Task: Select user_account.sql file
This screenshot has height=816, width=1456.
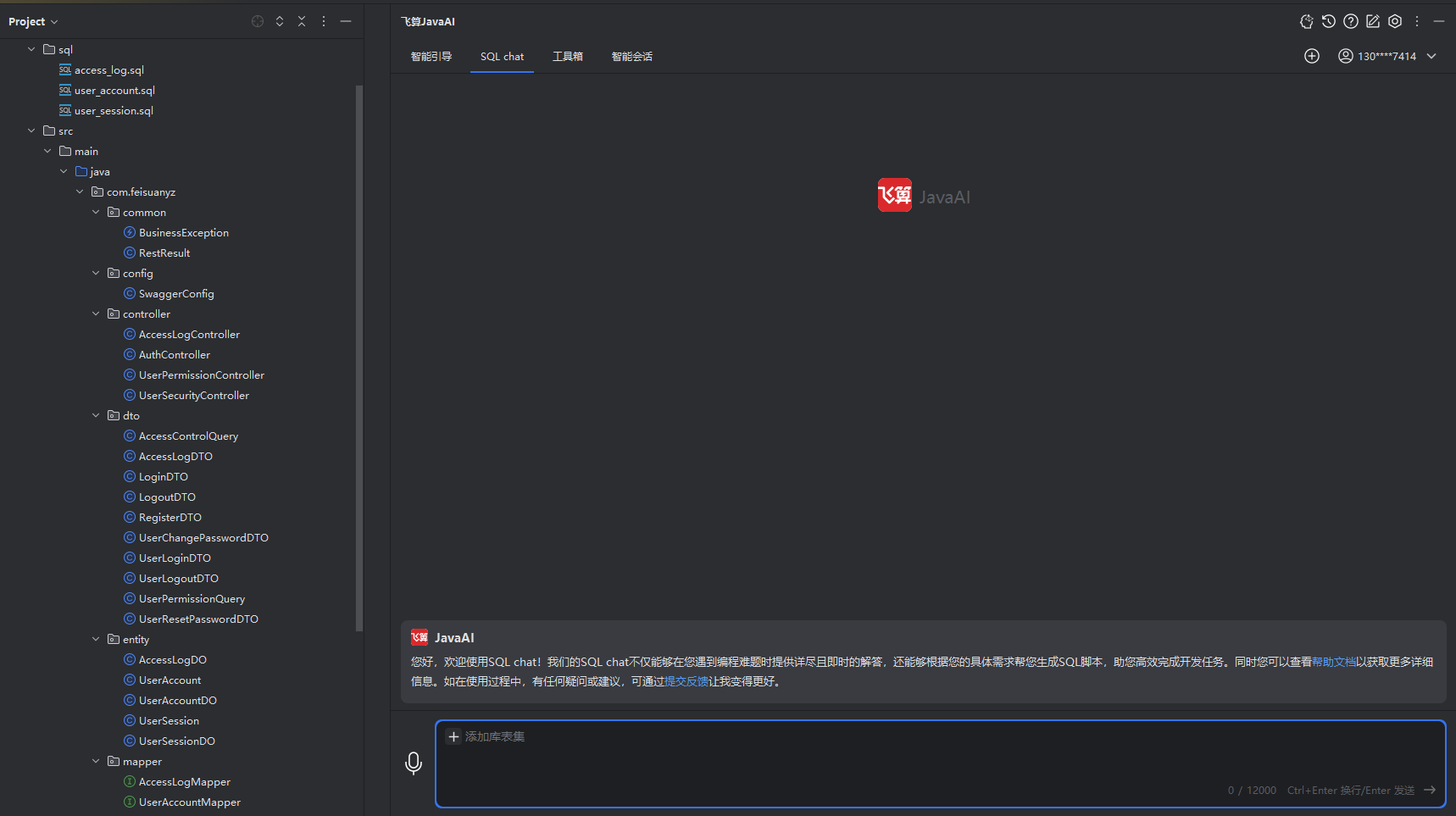Action: click(114, 90)
